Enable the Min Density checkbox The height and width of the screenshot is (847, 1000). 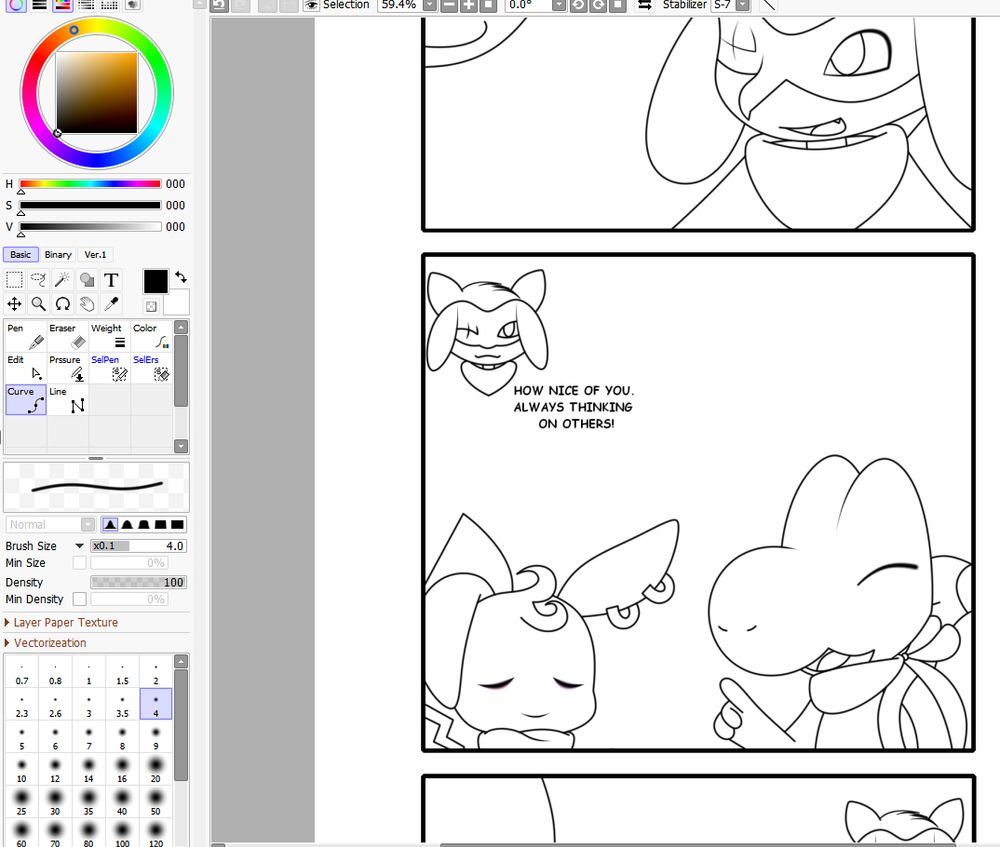tap(80, 600)
